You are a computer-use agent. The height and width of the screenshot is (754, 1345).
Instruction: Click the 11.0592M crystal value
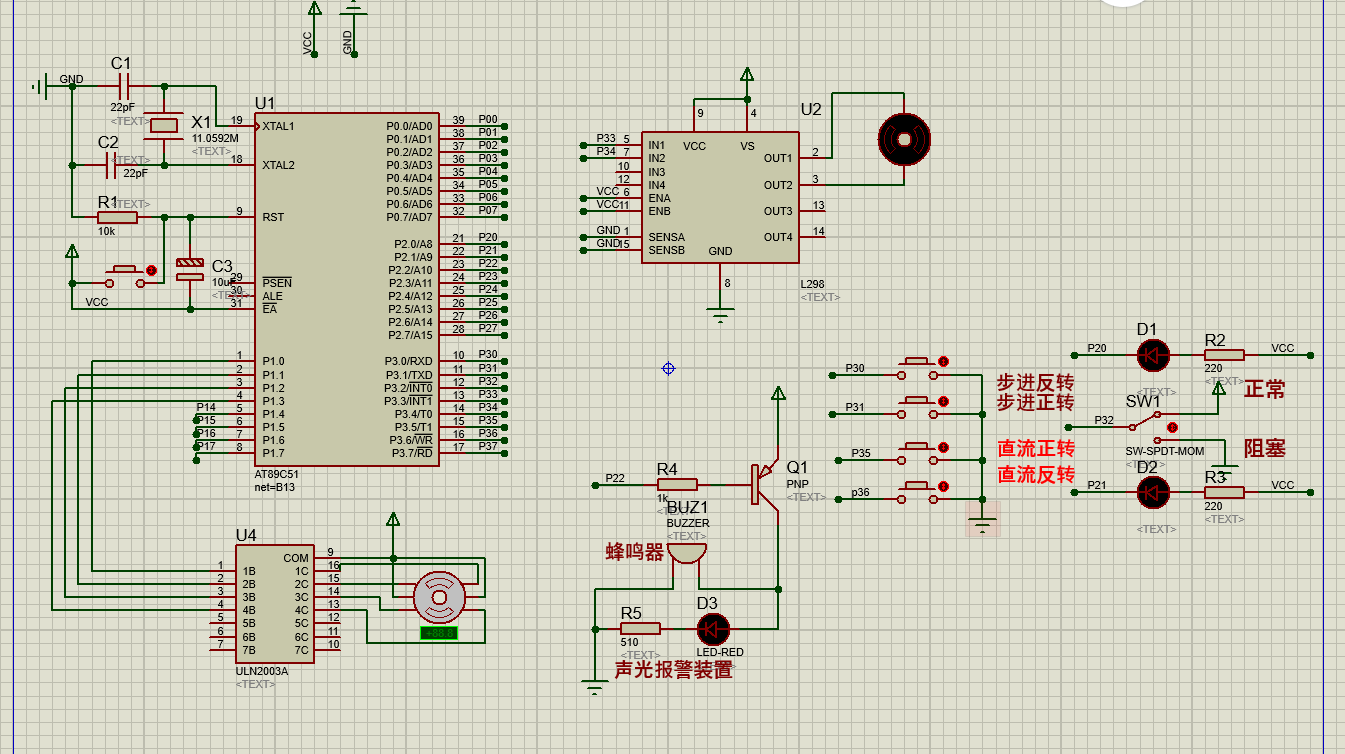point(215,138)
